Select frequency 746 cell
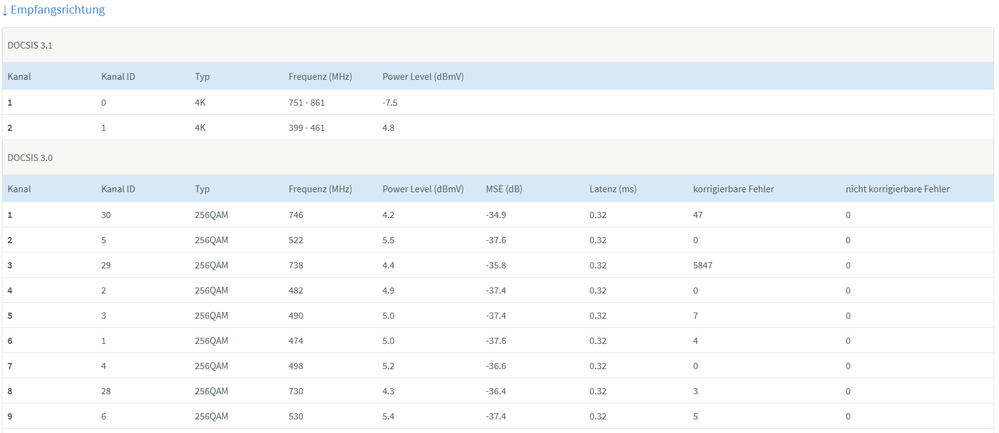 click(296, 215)
